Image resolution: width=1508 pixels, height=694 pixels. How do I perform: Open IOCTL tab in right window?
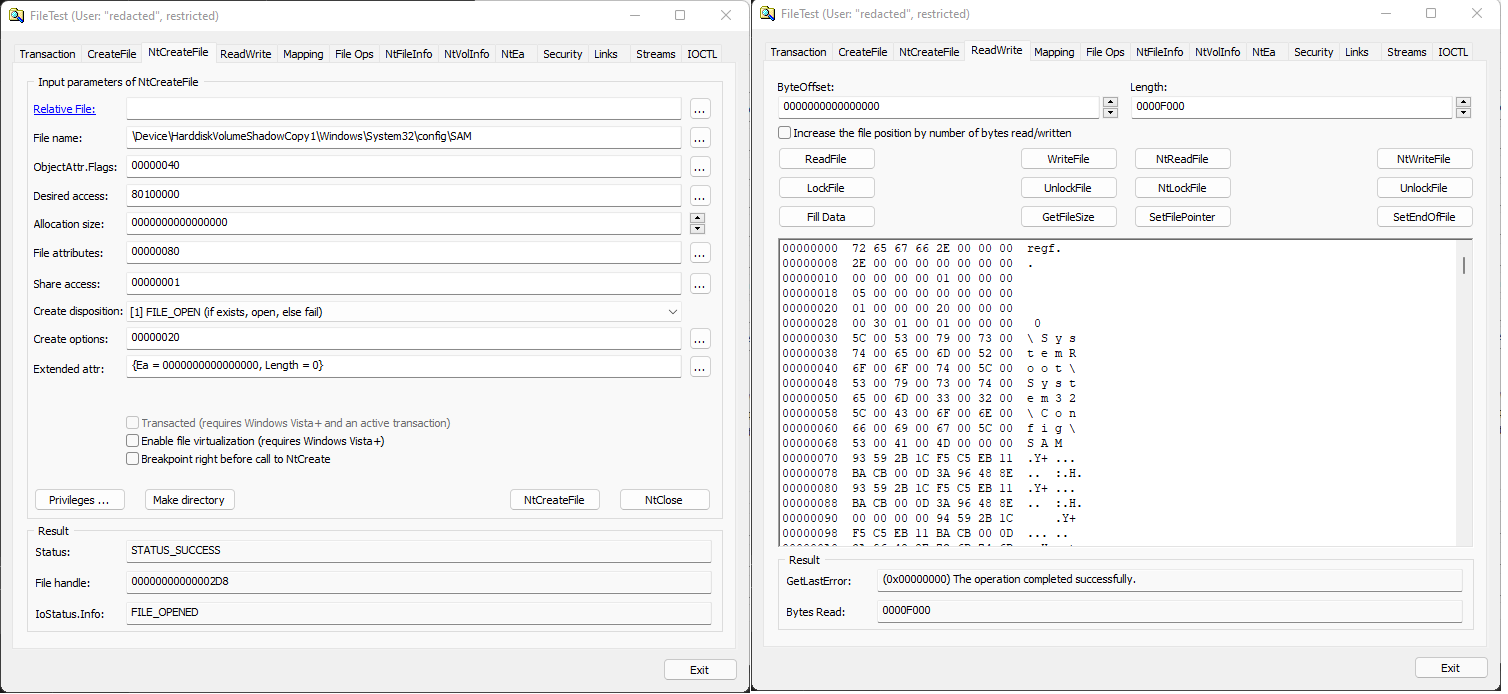click(1453, 52)
